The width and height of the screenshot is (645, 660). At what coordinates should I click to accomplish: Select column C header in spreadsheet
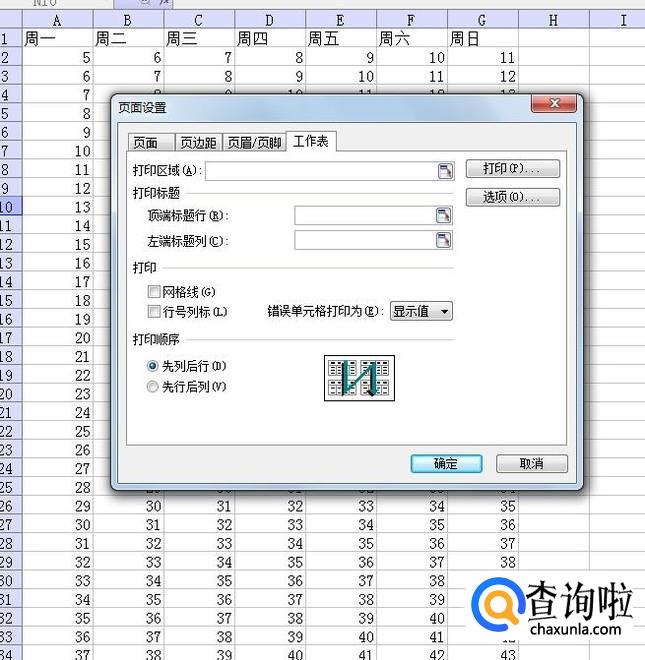pyautogui.click(x=199, y=20)
